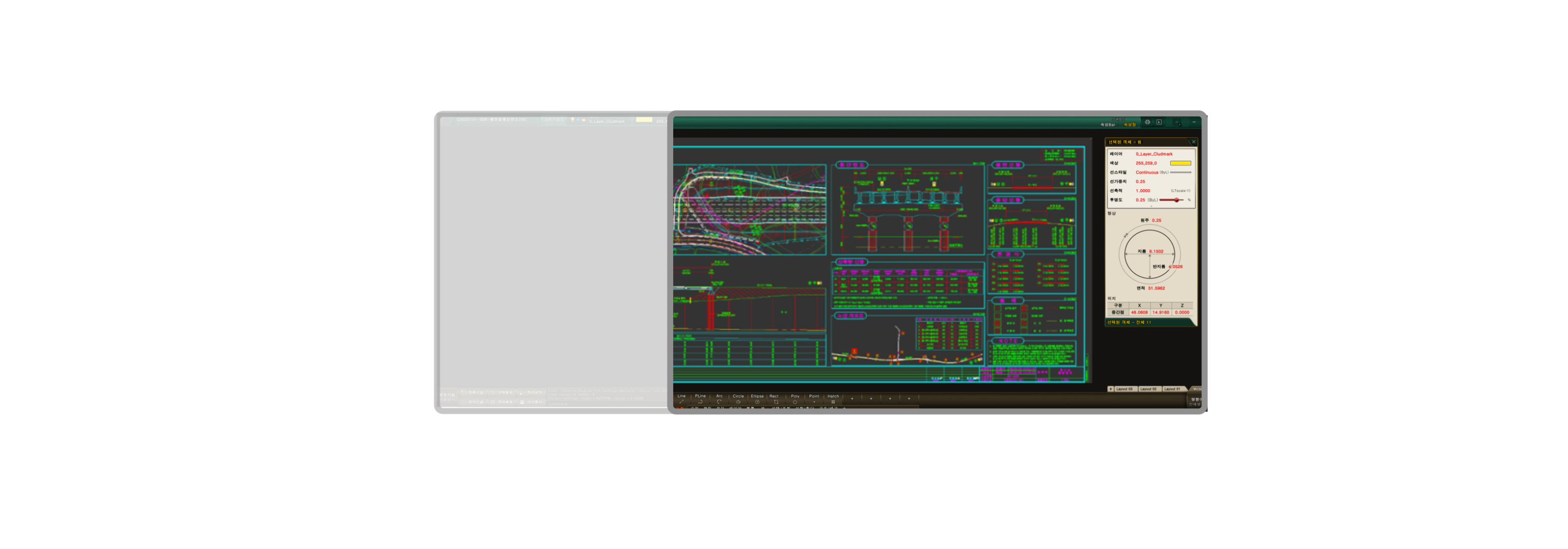Switch to the 속성창 tab
The height and width of the screenshot is (549, 1568).
(x=1130, y=125)
